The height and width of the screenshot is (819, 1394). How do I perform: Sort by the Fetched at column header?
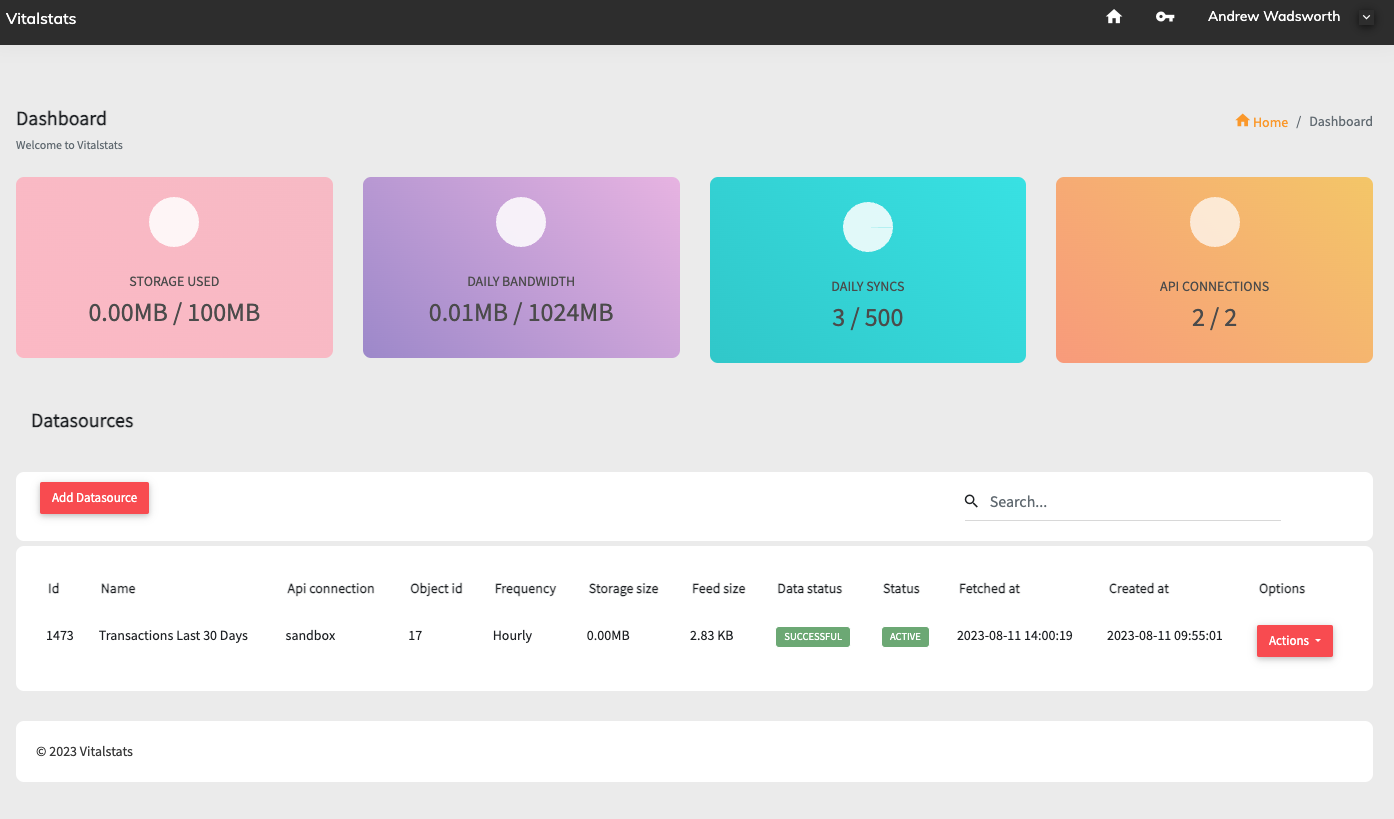[x=989, y=589]
